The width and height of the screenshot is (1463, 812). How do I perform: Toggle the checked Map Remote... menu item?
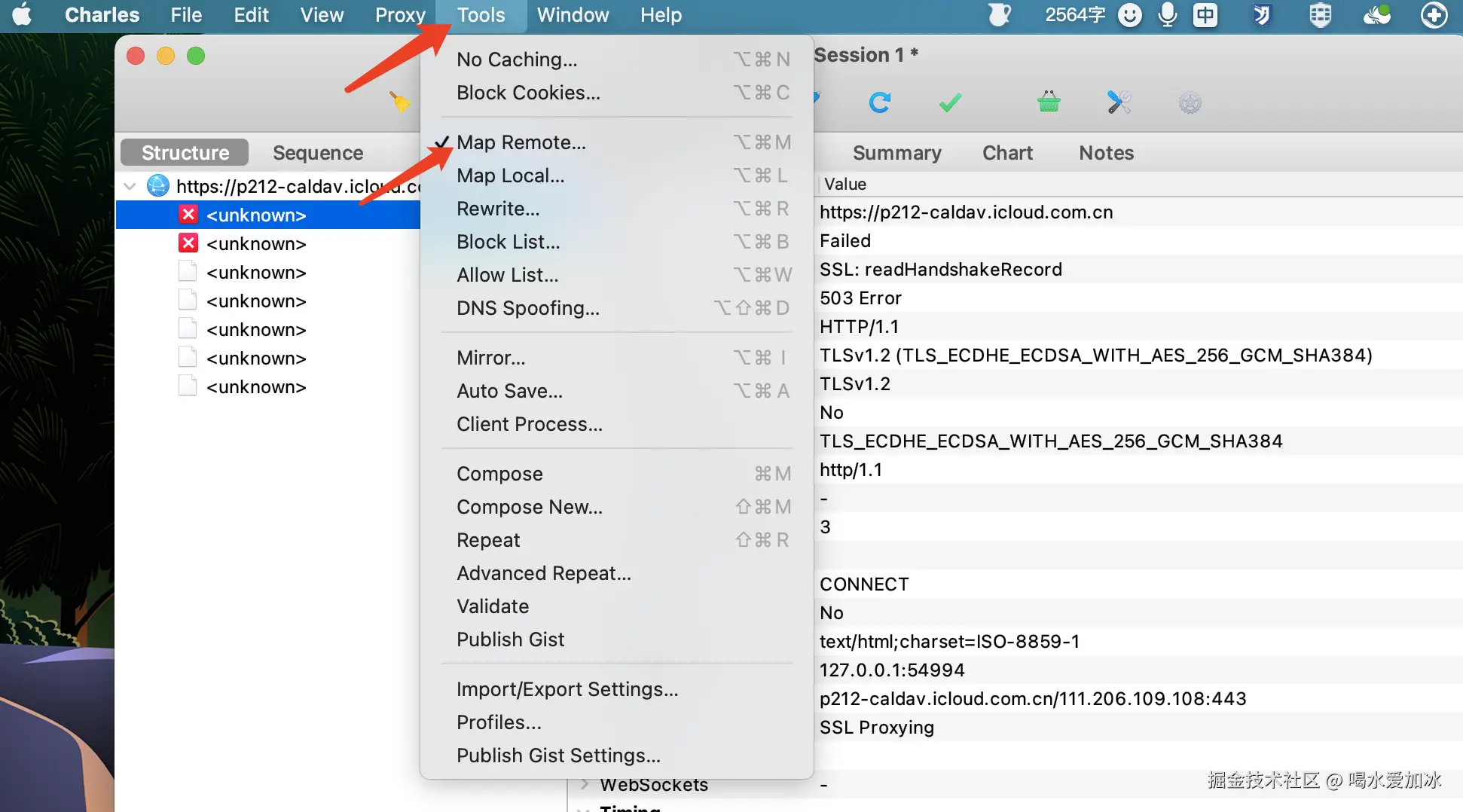click(616, 142)
